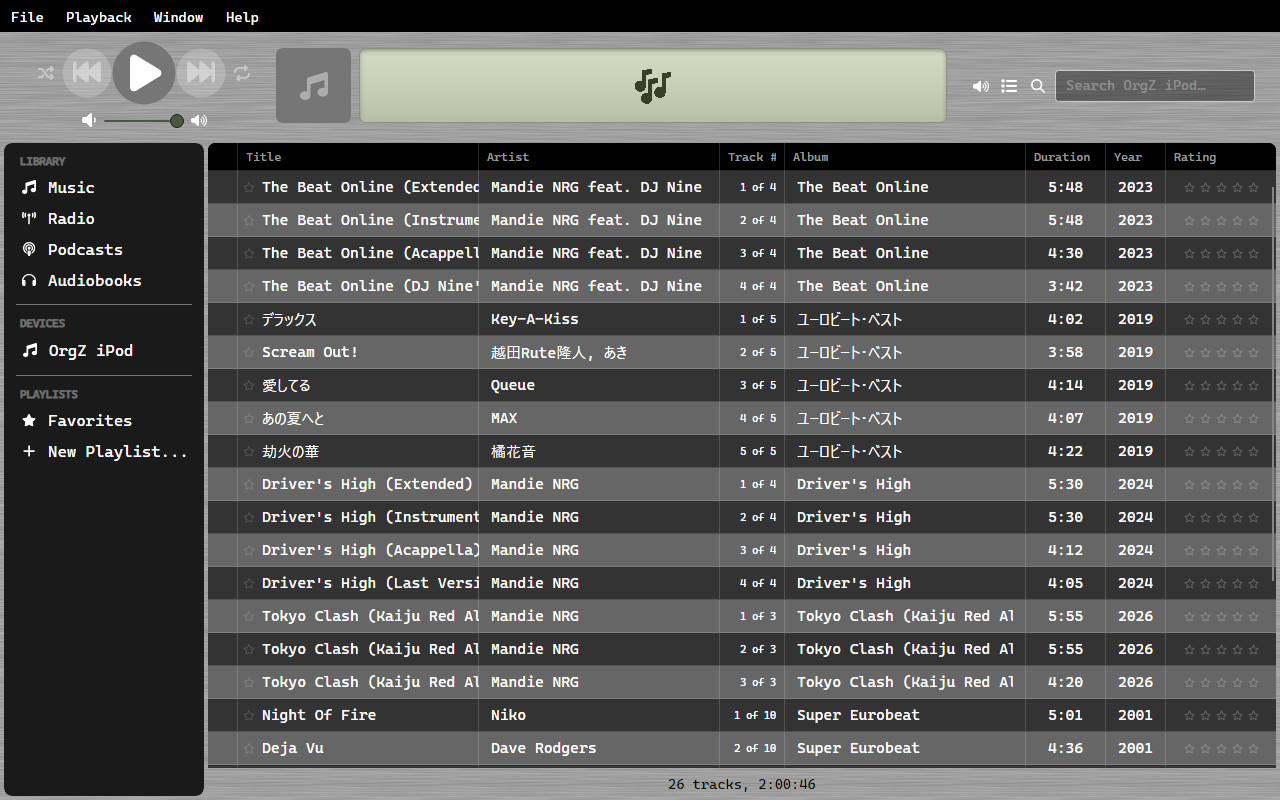
Task: Focus the Search OrgZ iPod field
Action: coord(1155,86)
